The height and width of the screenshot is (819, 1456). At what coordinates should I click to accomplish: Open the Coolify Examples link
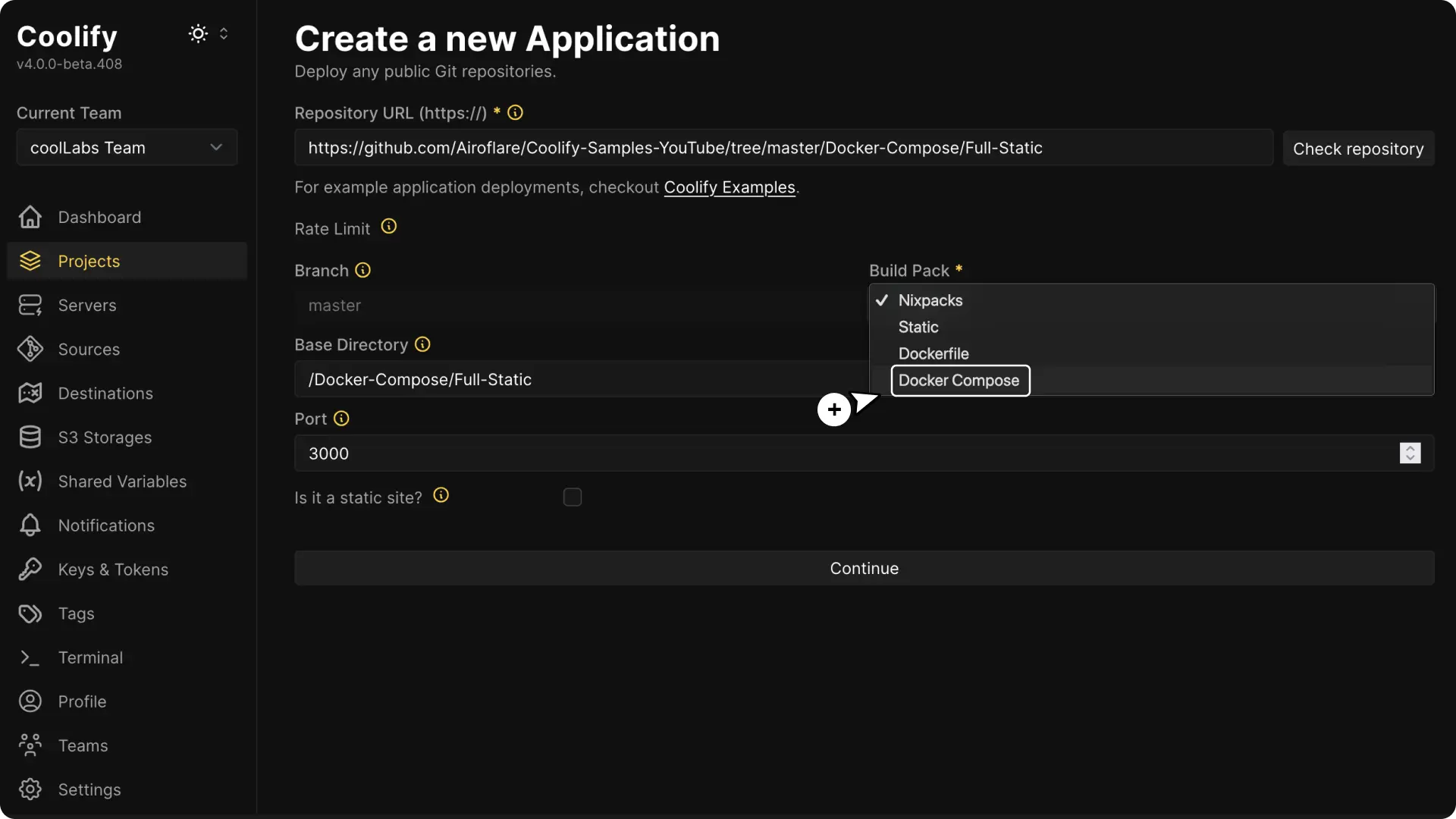[x=730, y=187]
